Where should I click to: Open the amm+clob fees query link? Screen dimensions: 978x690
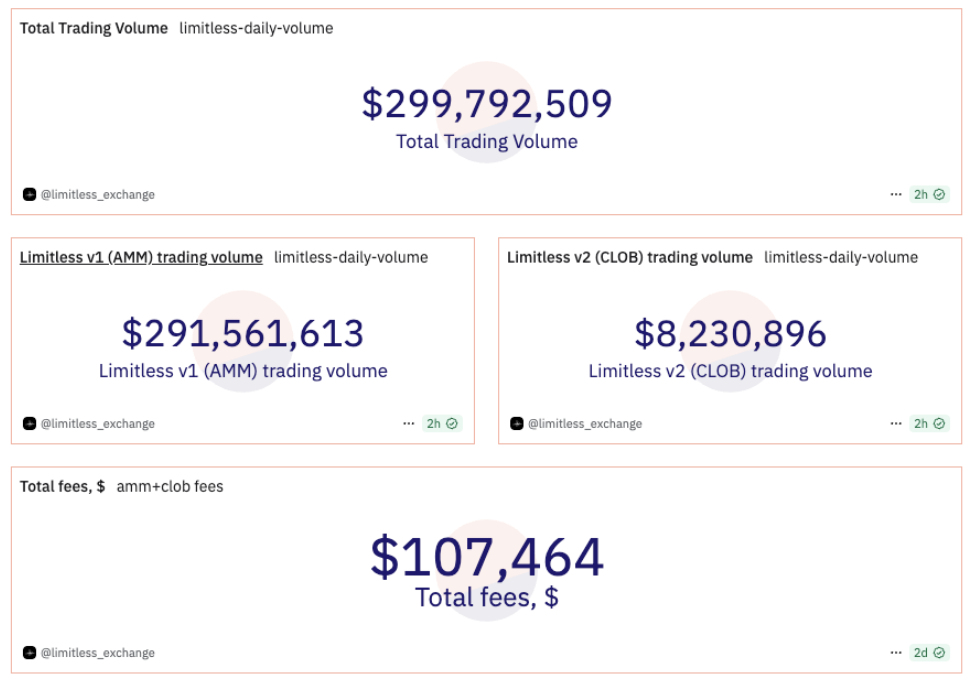pos(170,487)
